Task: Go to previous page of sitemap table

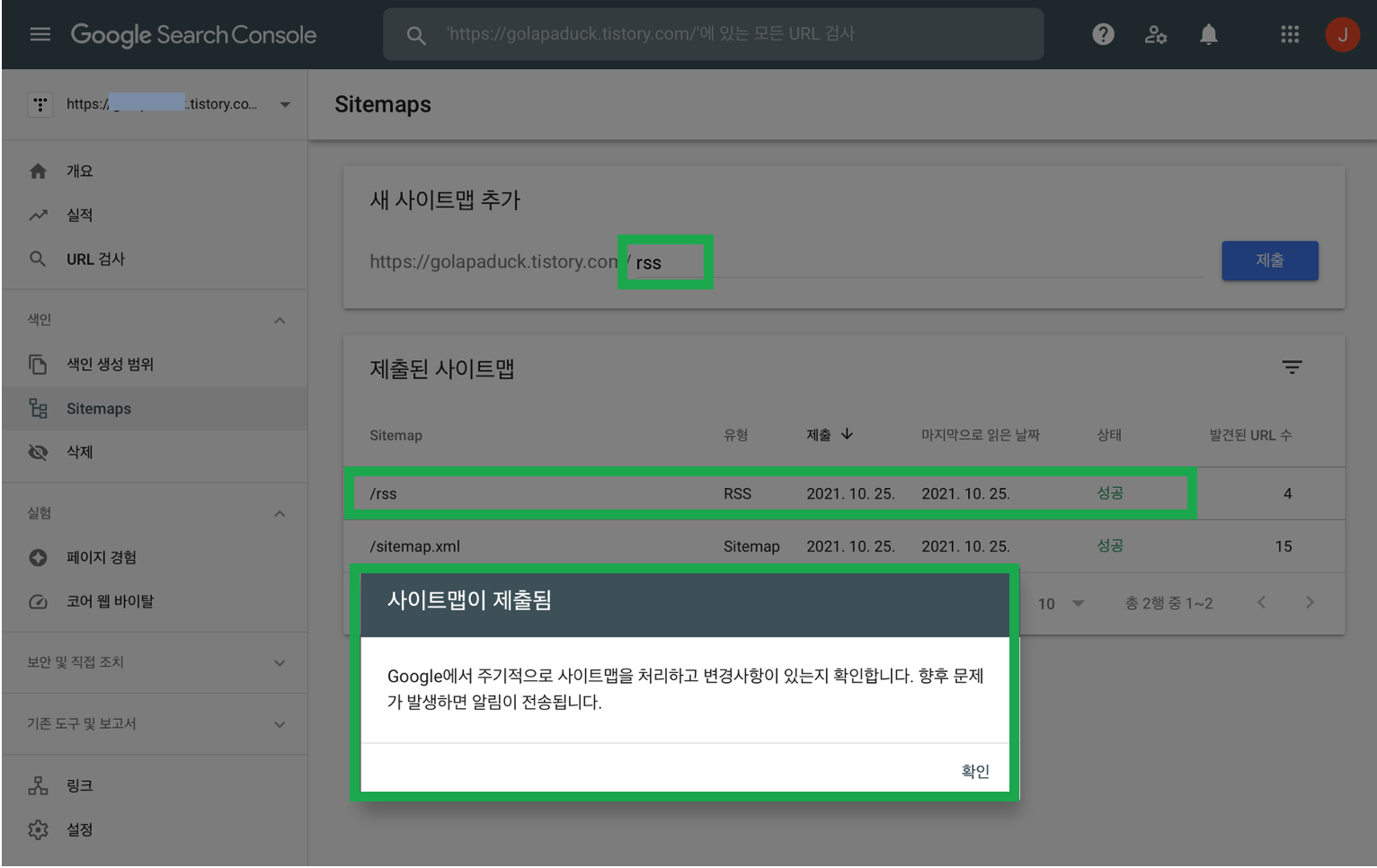Action: tap(1261, 602)
